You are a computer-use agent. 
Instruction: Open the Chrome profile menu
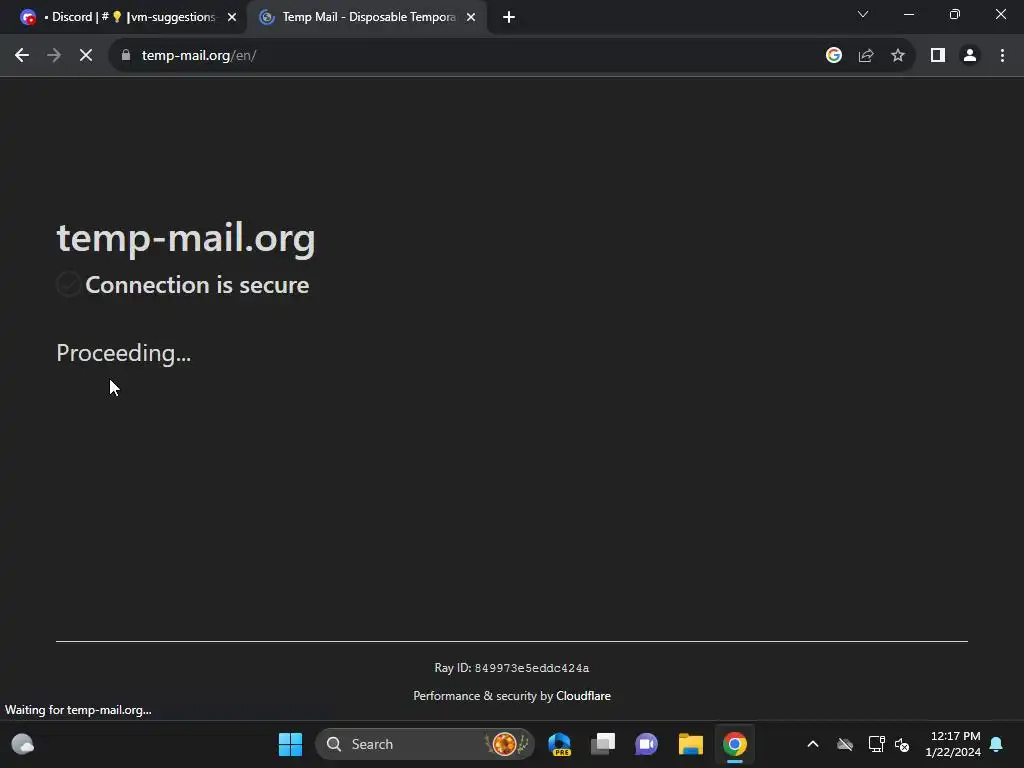point(970,56)
